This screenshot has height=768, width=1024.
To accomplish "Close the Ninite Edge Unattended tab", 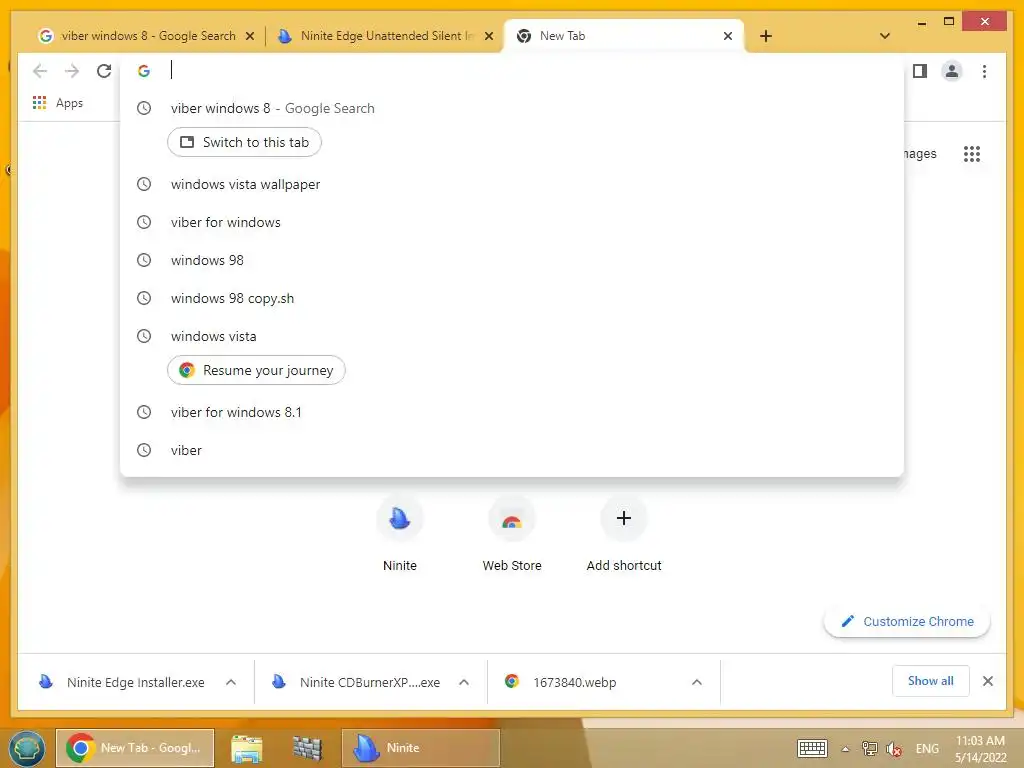I will 488,36.
